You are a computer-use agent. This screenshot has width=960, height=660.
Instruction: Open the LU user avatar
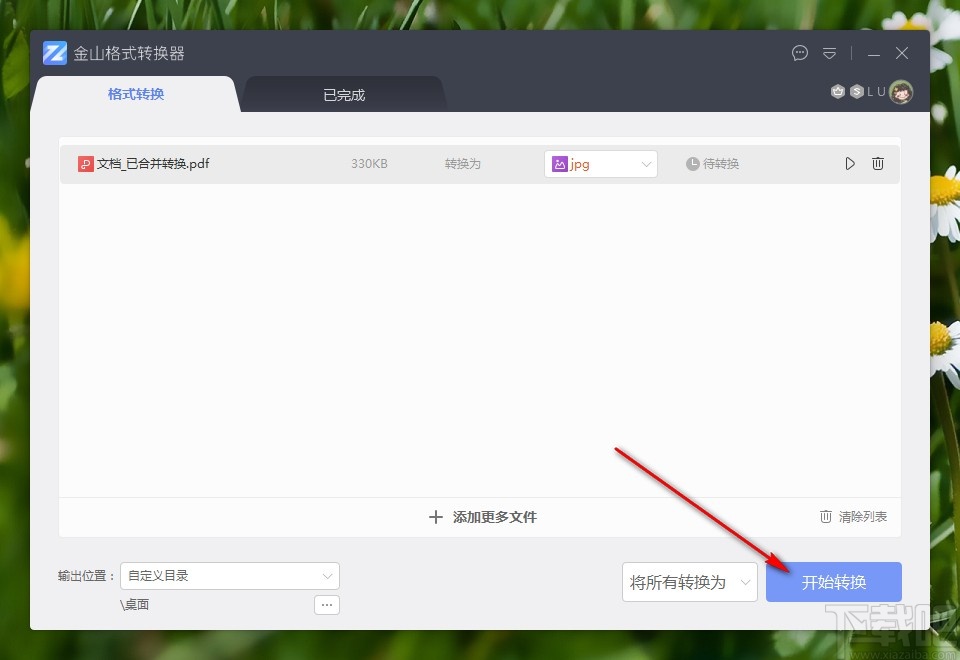[x=901, y=91]
